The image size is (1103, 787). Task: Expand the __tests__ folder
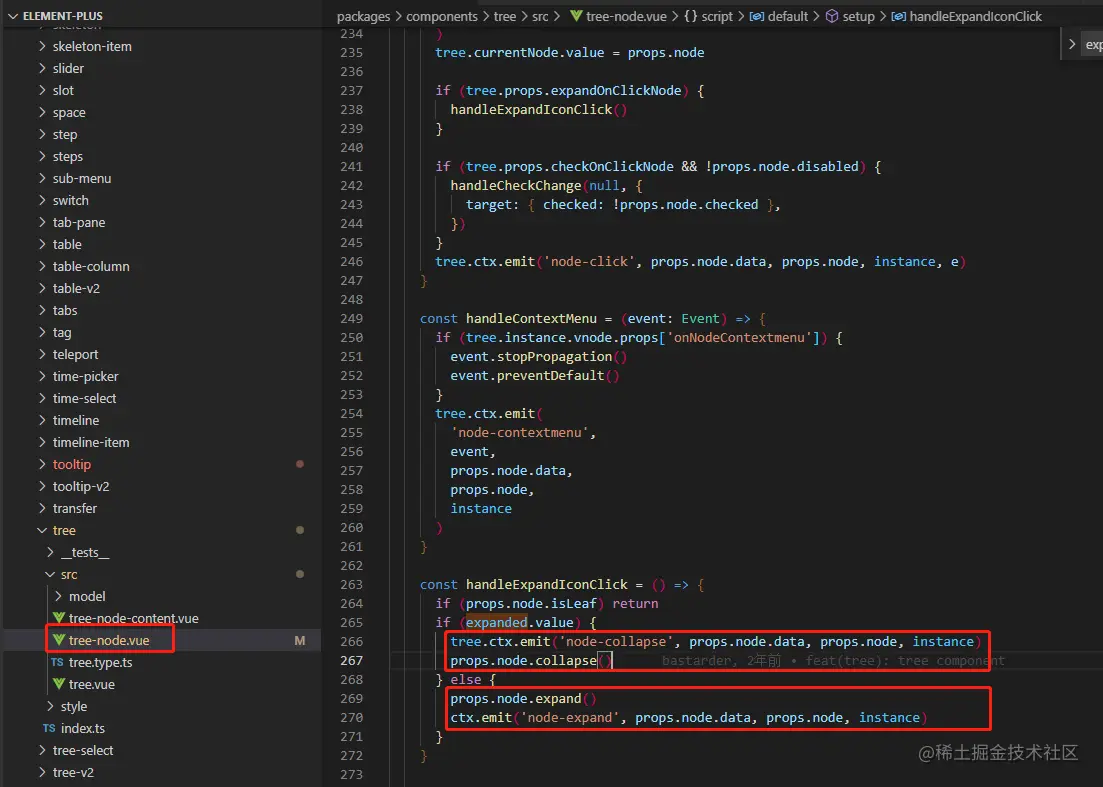[x=50, y=552]
